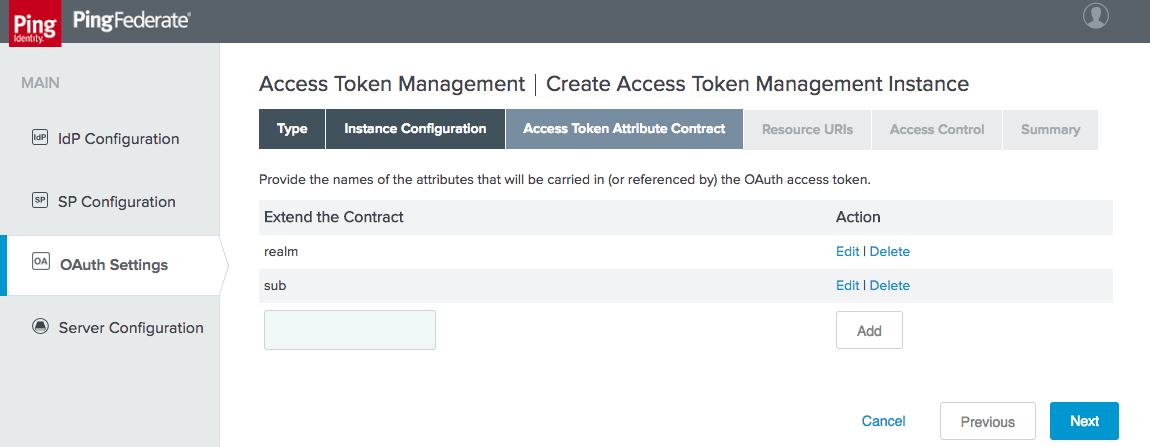Switch to the Instance Configuration tab
The height and width of the screenshot is (447, 1150).
coord(415,129)
